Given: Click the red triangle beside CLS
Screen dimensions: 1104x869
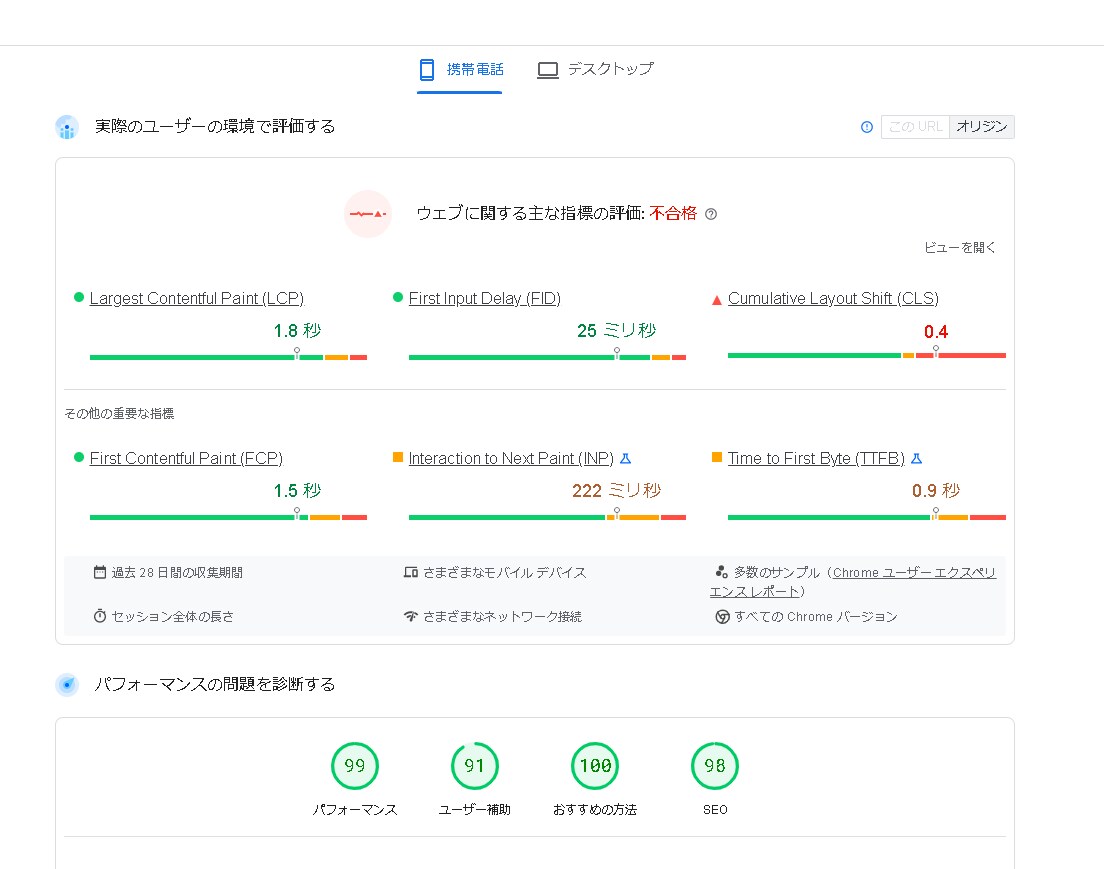Looking at the screenshot, I should [x=717, y=300].
